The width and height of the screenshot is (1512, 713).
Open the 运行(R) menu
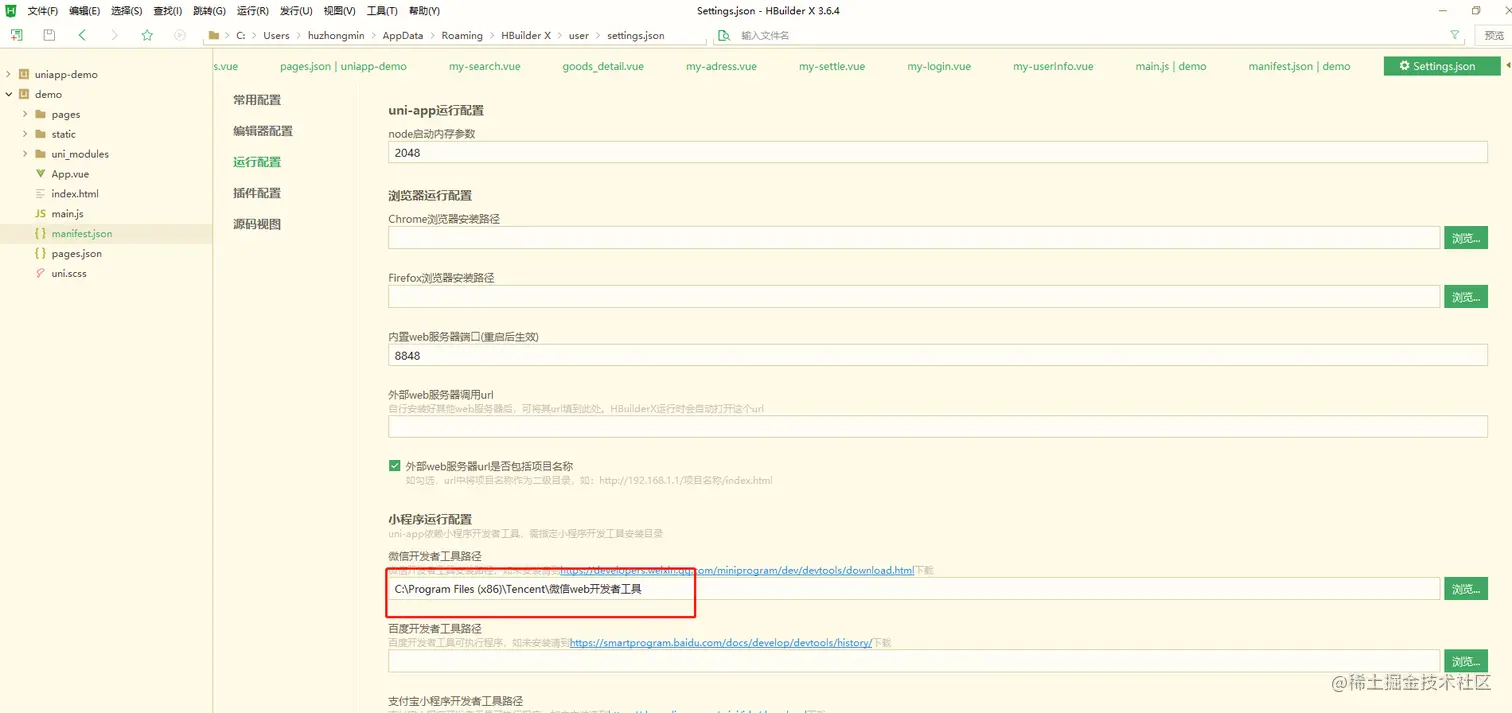[x=252, y=11]
